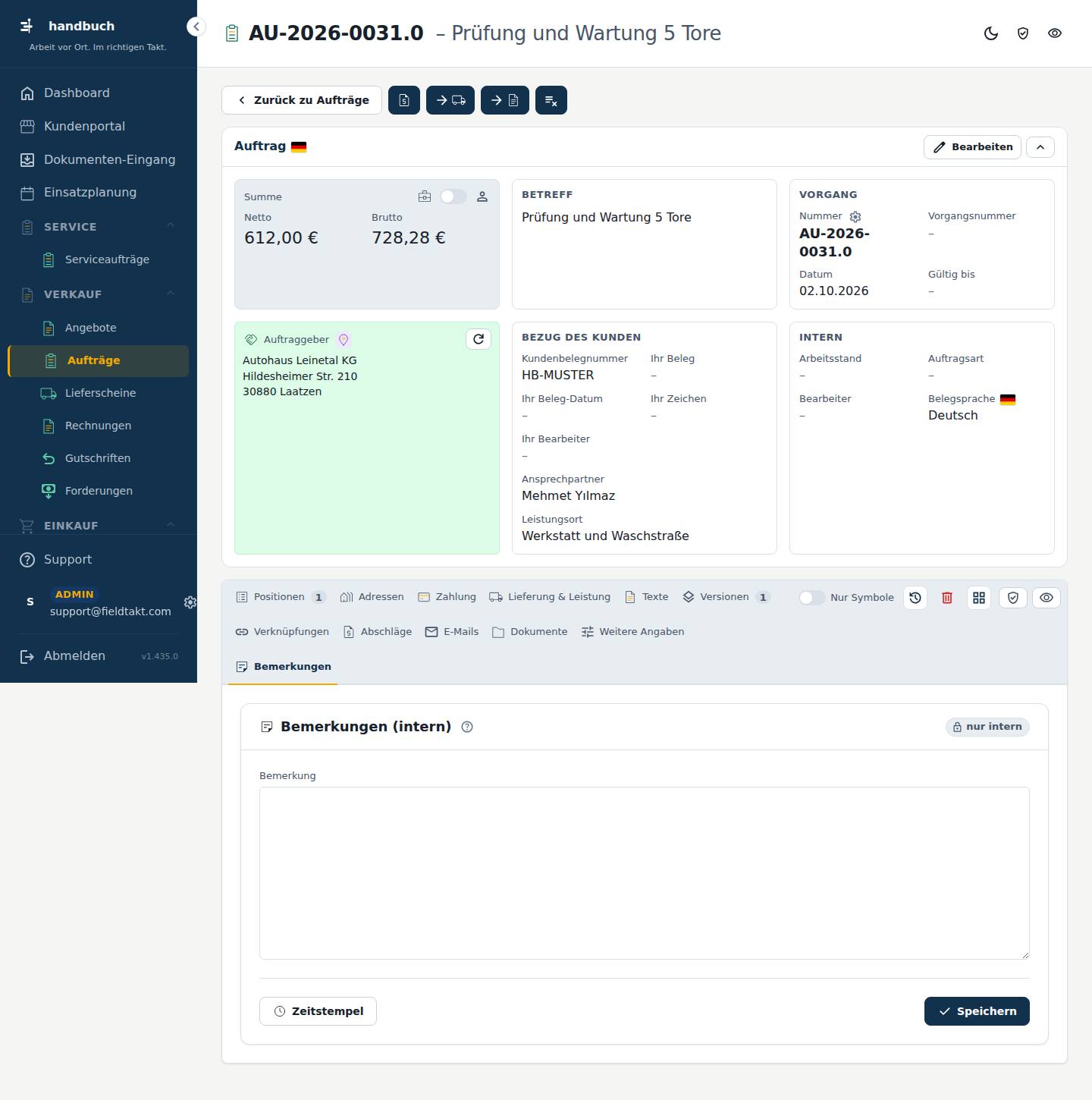Open the E-Mails tab
The width and height of the screenshot is (1092, 1100).
(452, 632)
